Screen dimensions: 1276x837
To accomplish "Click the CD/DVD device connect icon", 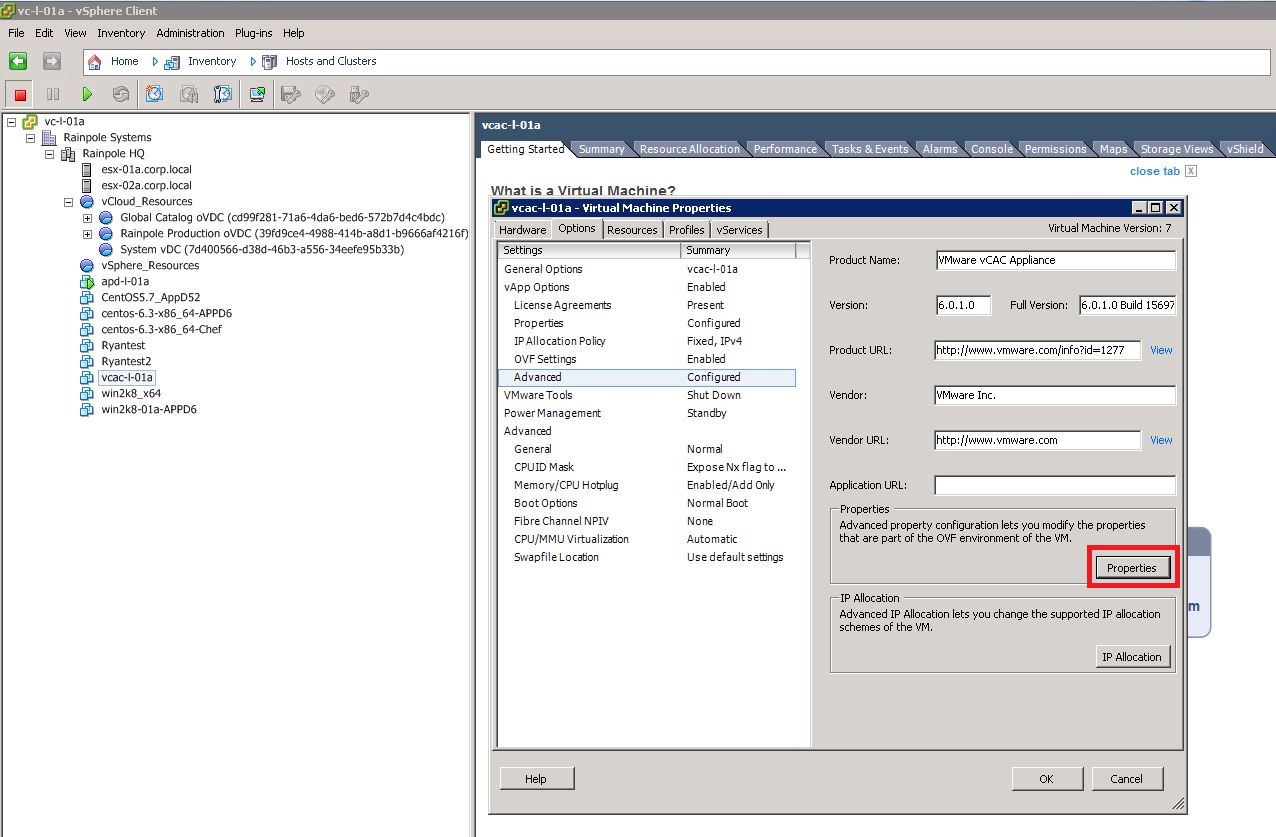I will [x=325, y=94].
